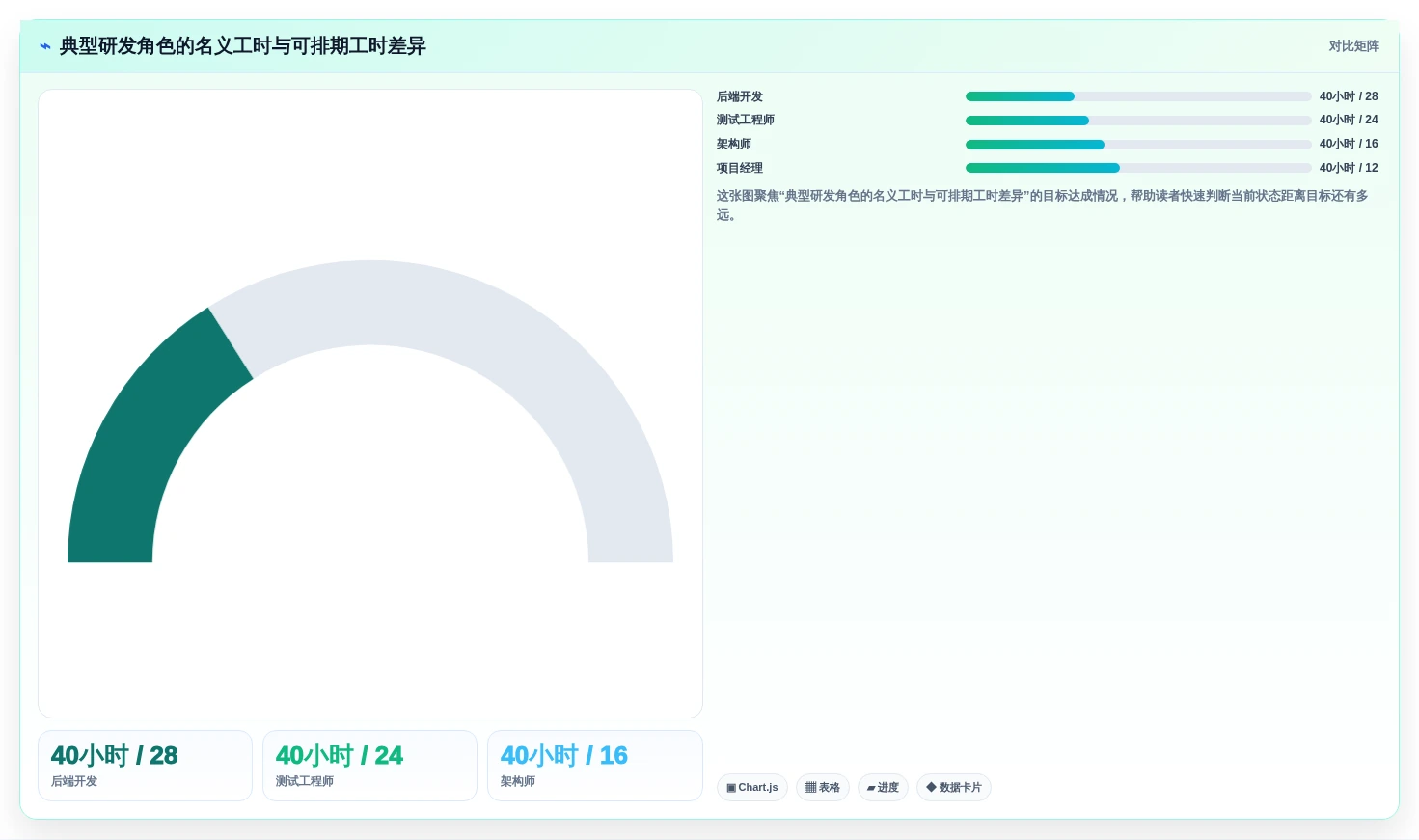Screen dimensions: 1419x840
Task: Click the 表格 tag chip
Action: coord(823,788)
